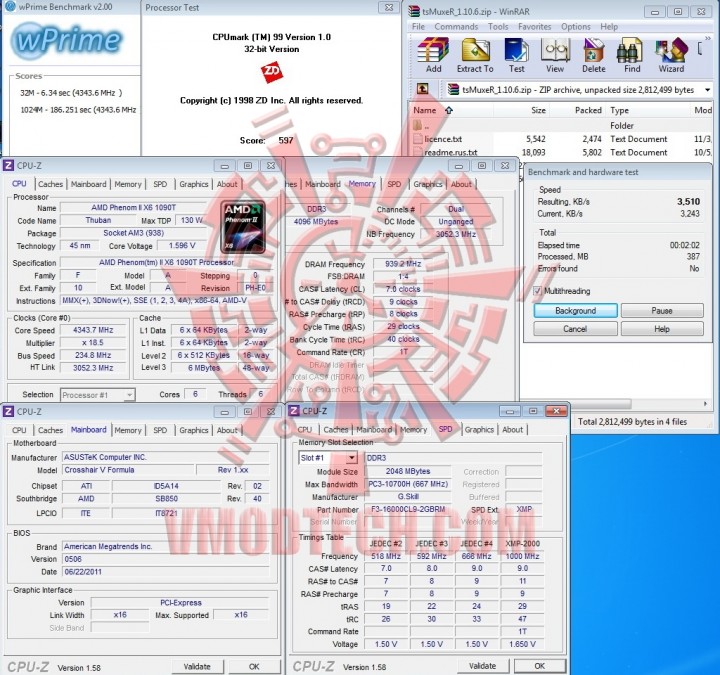This screenshot has height=675, width=720.
Task: Click the horizontal scrollbar right arrow in WinRAR
Action: [706, 404]
